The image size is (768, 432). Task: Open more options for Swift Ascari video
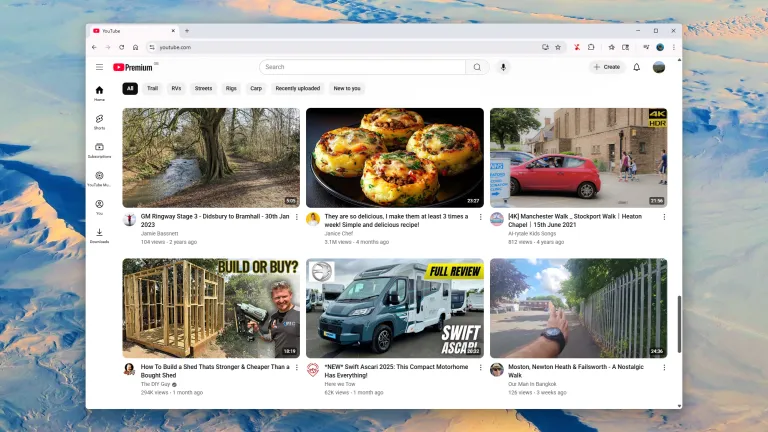click(480, 368)
